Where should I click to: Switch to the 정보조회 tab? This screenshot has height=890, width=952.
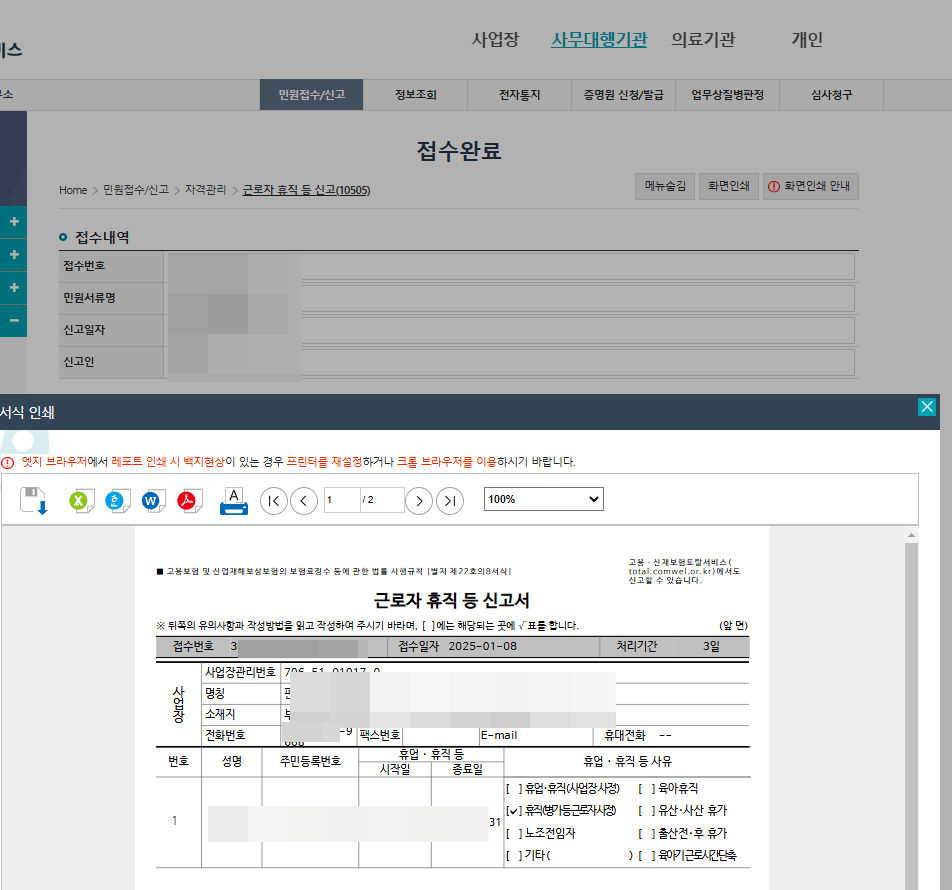[x=414, y=95]
